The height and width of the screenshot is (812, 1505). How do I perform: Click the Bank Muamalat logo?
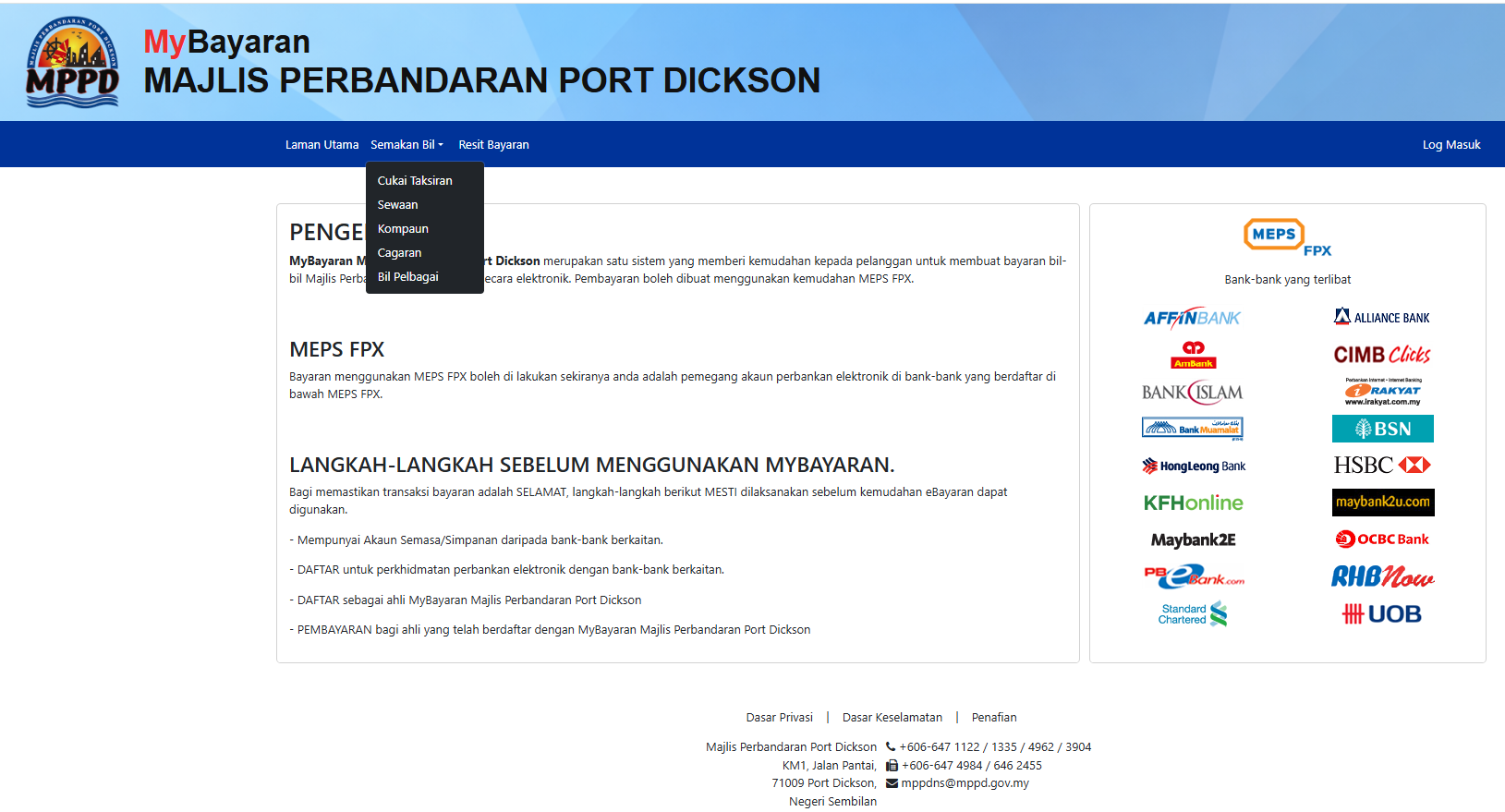click(1192, 429)
